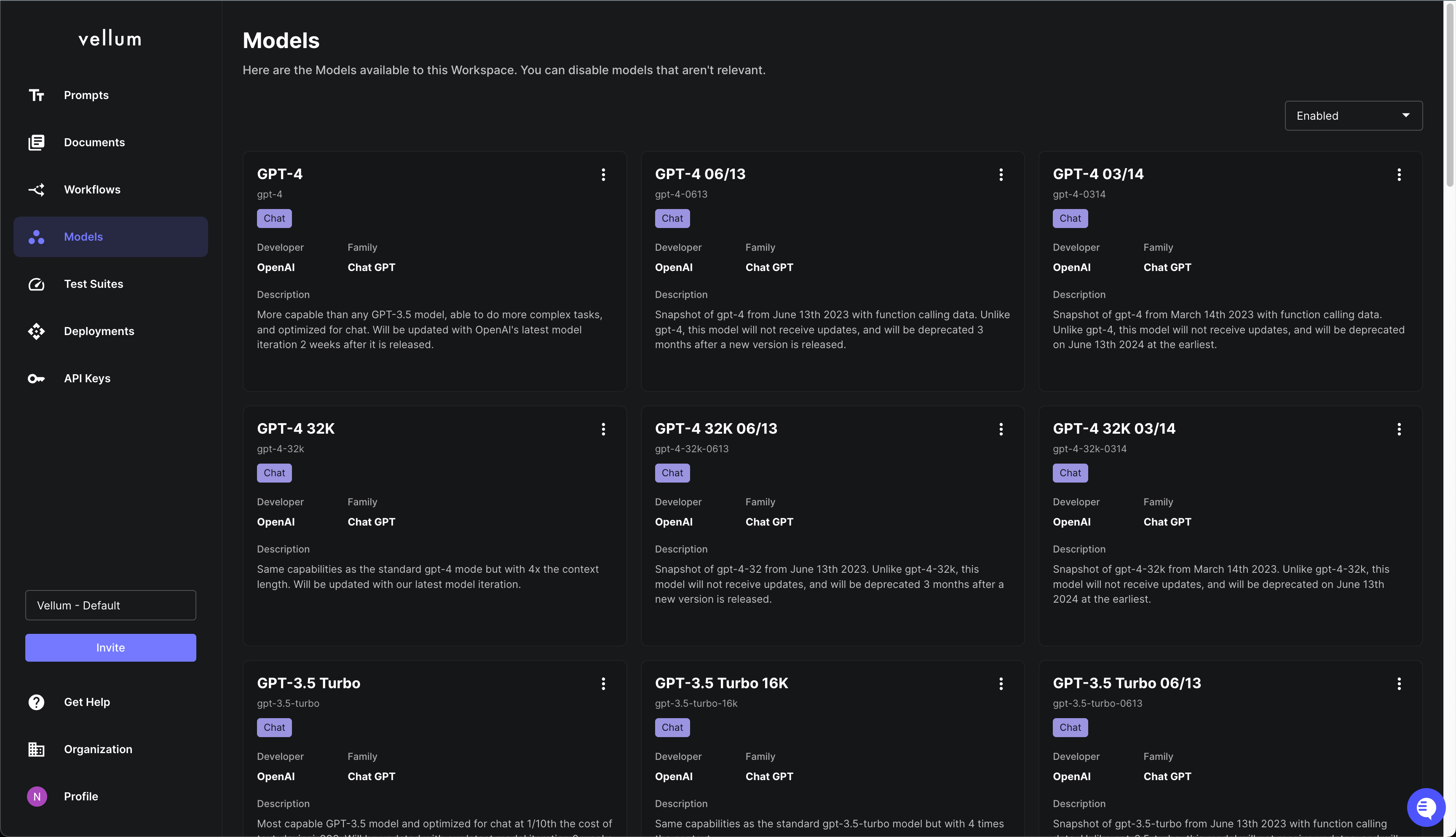
Task: Open the Vellum - Default workspace selector
Action: coord(110,605)
